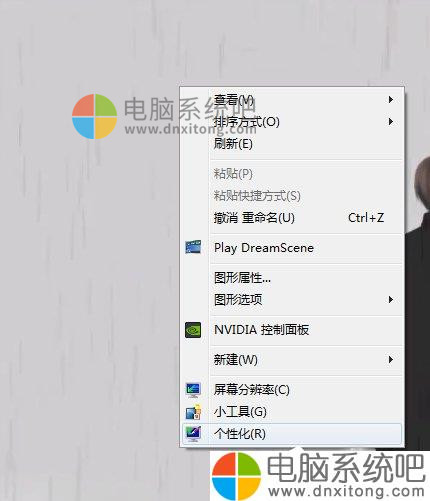Click the screen resolution monitor icon

pyautogui.click(x=193, y=390)
